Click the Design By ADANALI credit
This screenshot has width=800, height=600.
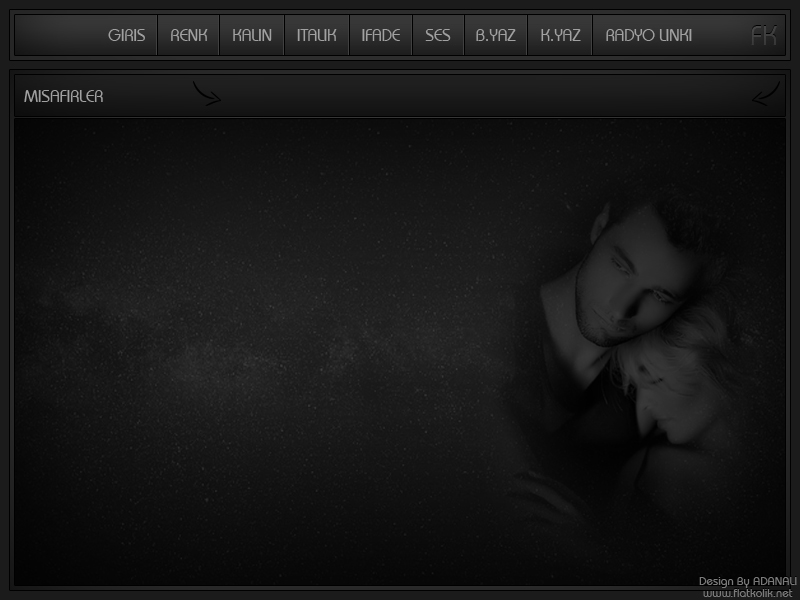tap(747, 581)
